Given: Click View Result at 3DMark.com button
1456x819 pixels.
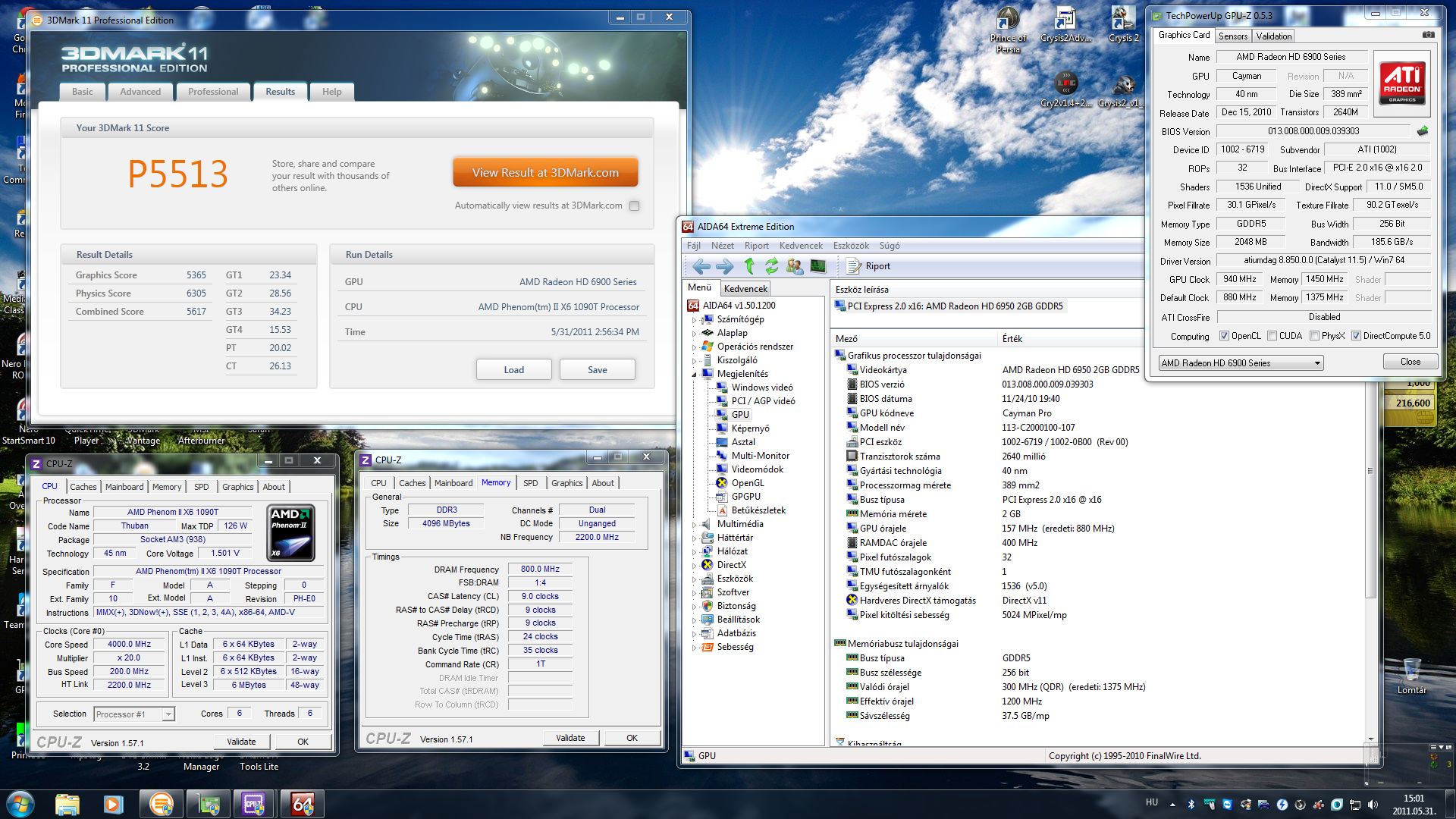Looking at the screenshot, I should point(545,173).
